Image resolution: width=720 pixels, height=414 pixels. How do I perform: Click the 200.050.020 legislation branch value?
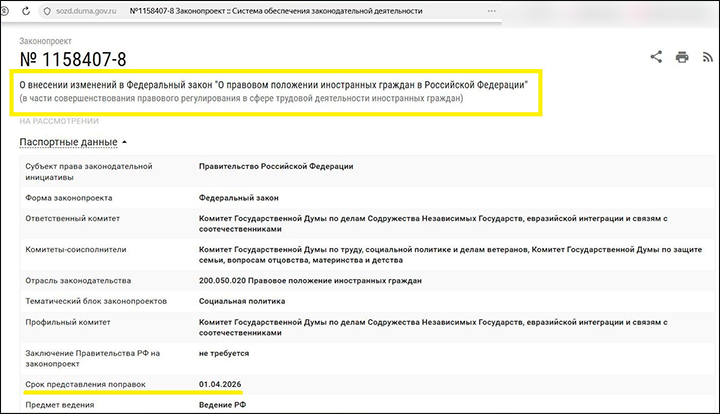pyautogui.click(x=310, y=281)
